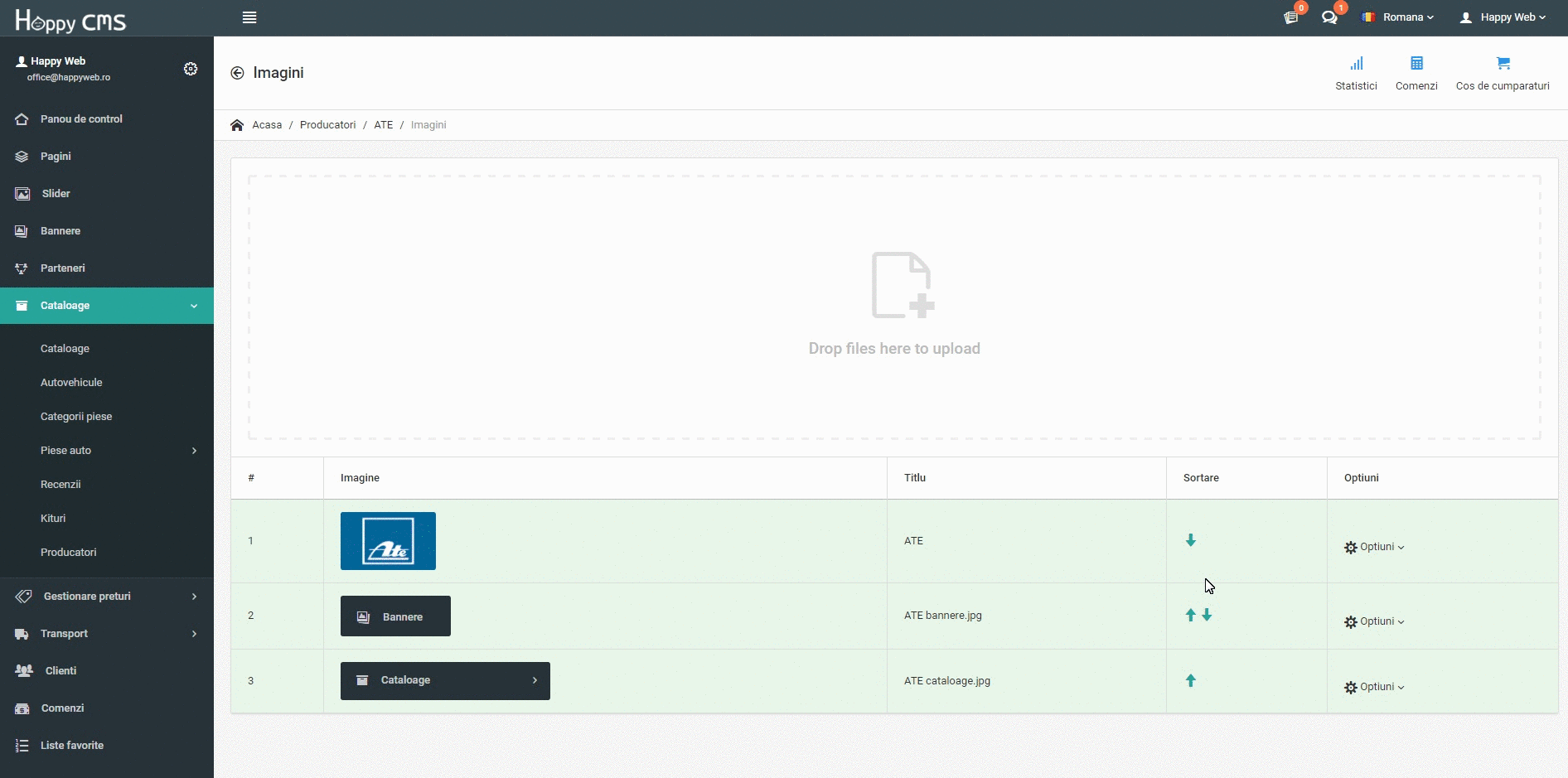This screenshot has height=778, width=1568.
Task: Open Optiuni dropdown for ATE bannere.jpg
Action: tap(1374, 621)
